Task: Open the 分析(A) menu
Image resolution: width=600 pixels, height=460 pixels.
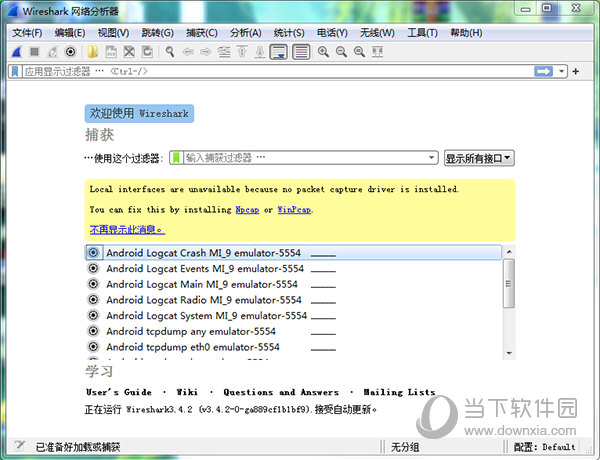Action: 245,33
